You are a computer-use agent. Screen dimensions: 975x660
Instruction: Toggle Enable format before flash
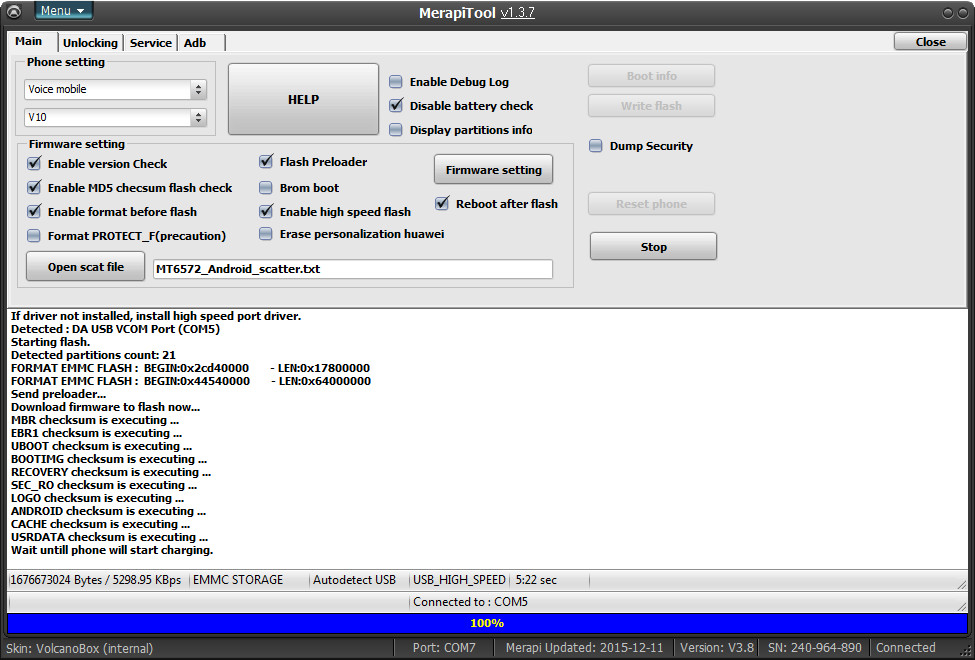tap(34, 212)
